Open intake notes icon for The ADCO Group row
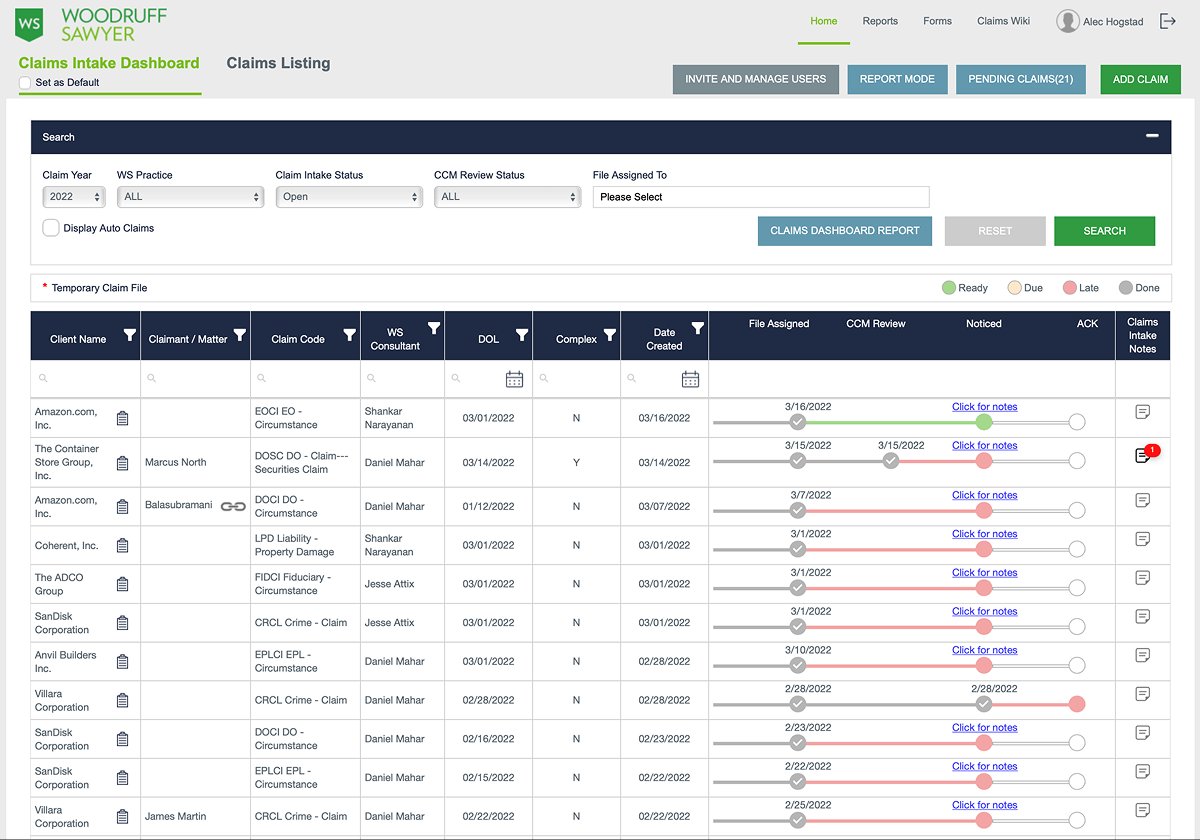 (x=1143, y=578)
